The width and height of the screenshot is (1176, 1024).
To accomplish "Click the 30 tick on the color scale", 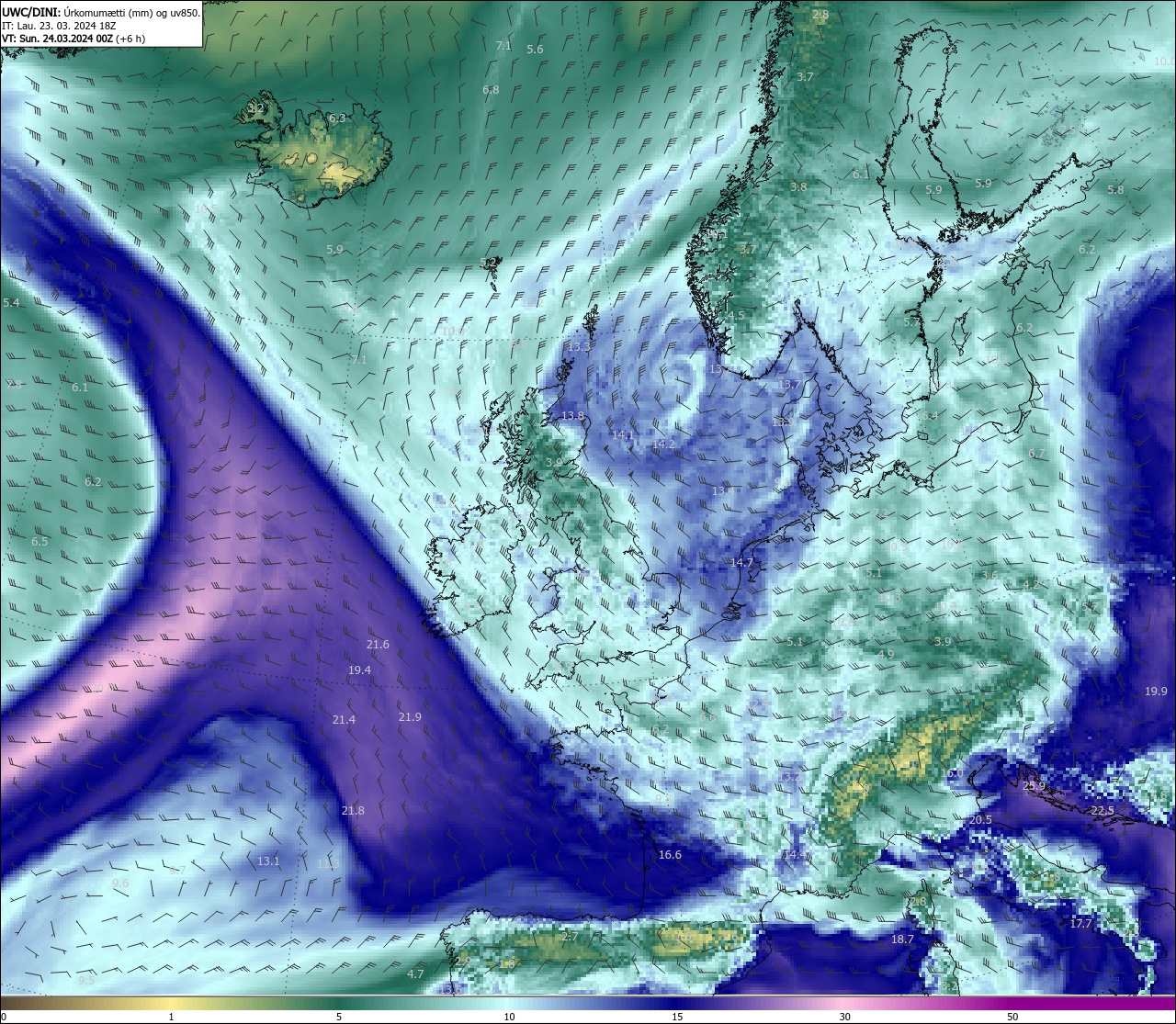I will [844, 1017].
